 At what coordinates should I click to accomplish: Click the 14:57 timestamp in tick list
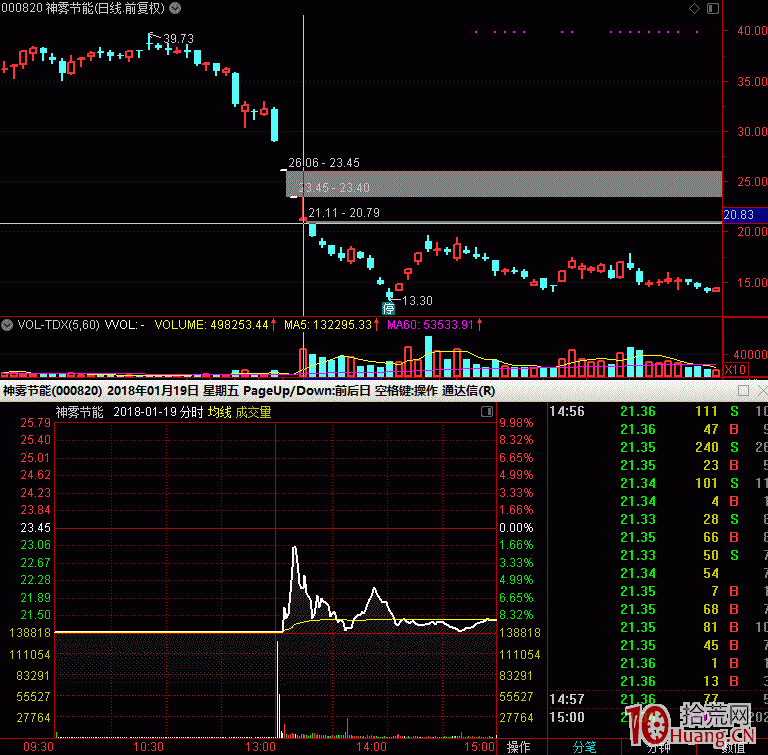pos(567,699)
